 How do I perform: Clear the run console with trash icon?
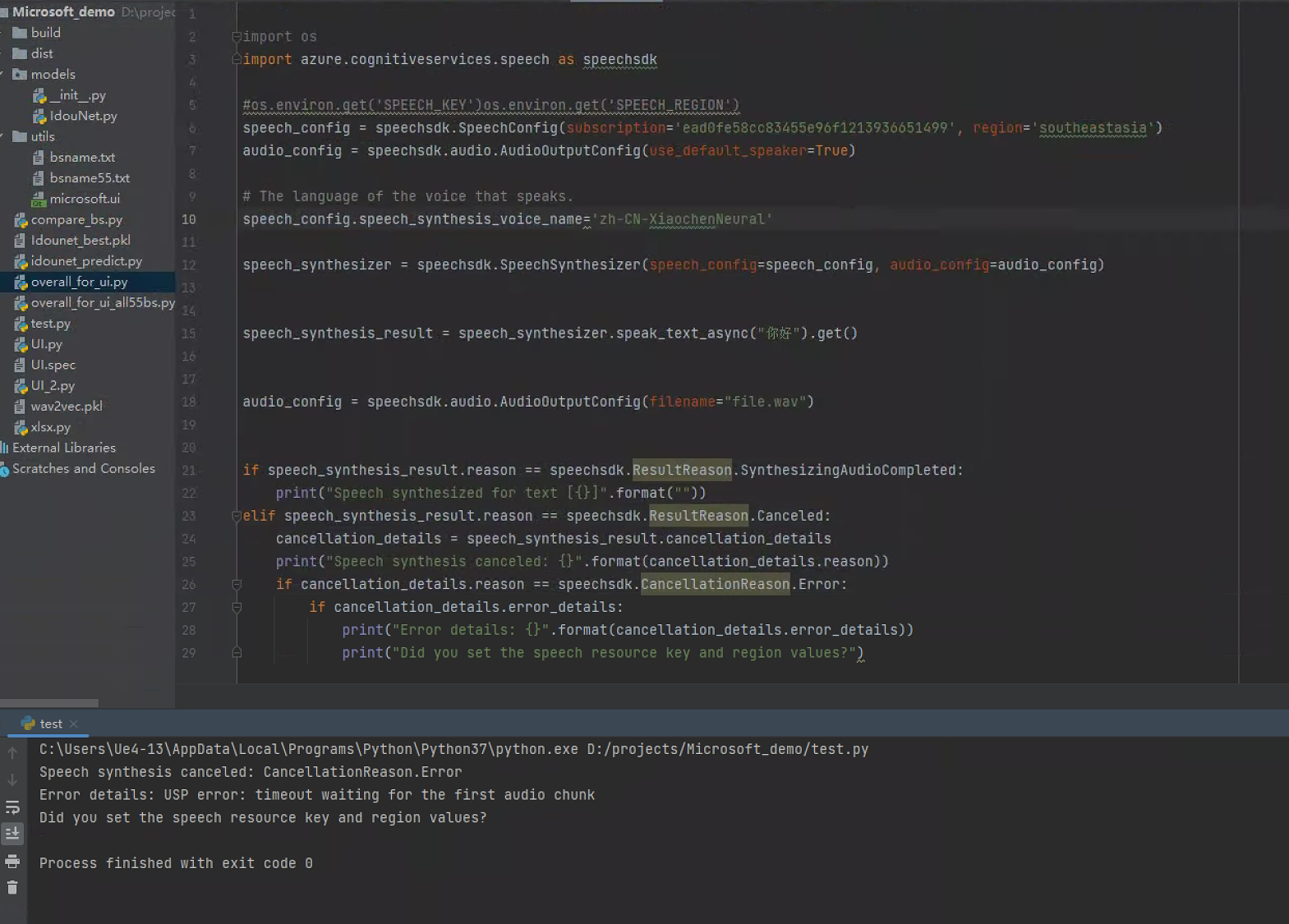click(x=12, y=888)
